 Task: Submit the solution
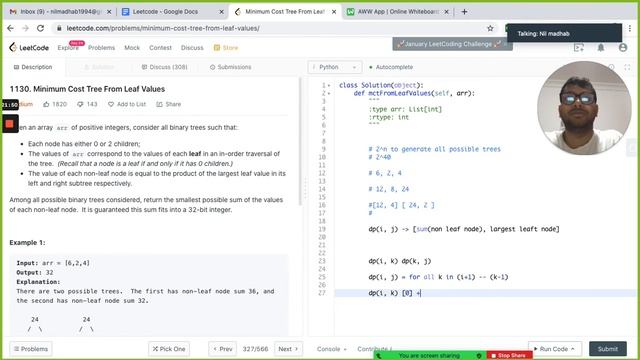(608, 349)
